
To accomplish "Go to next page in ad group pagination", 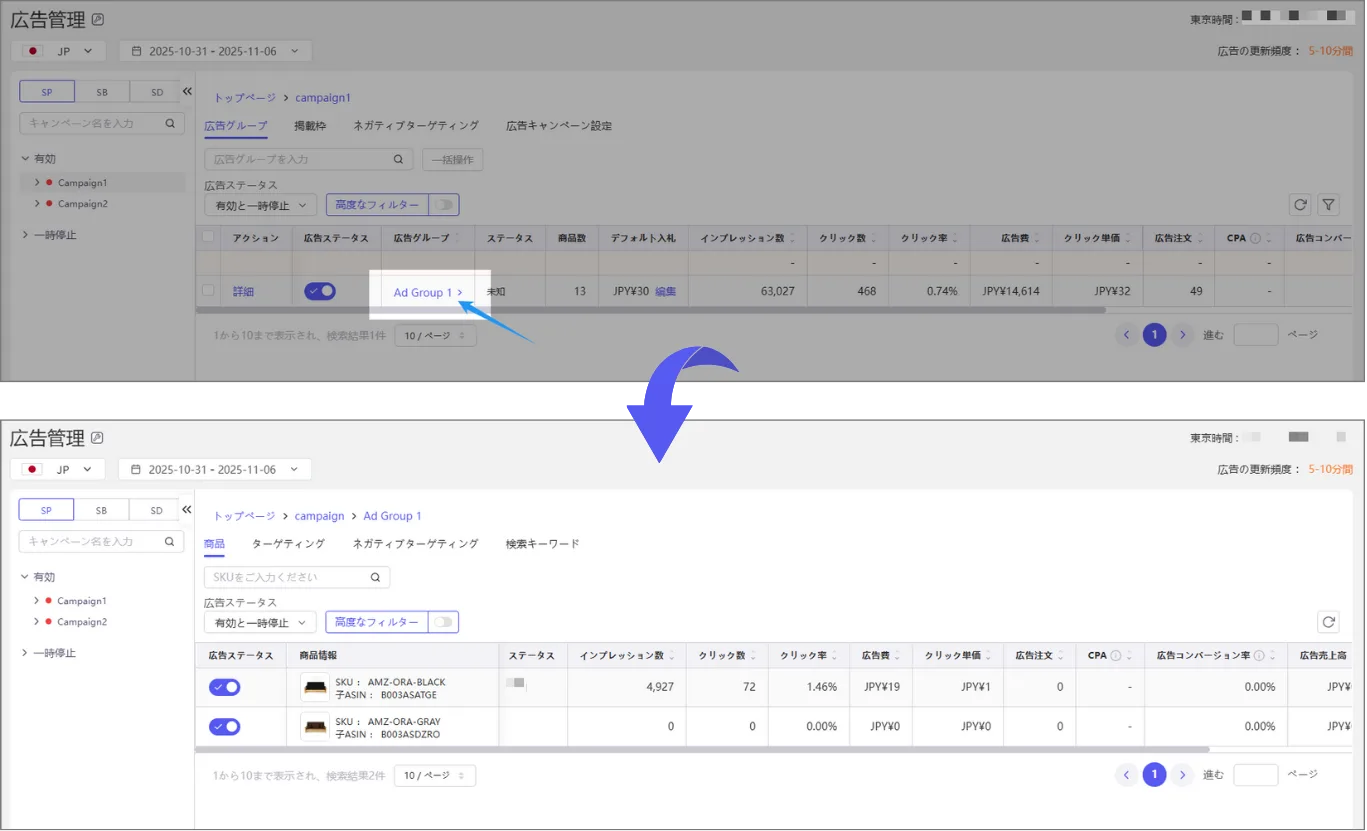I will pyautogui.click(x=1183, y=335).
